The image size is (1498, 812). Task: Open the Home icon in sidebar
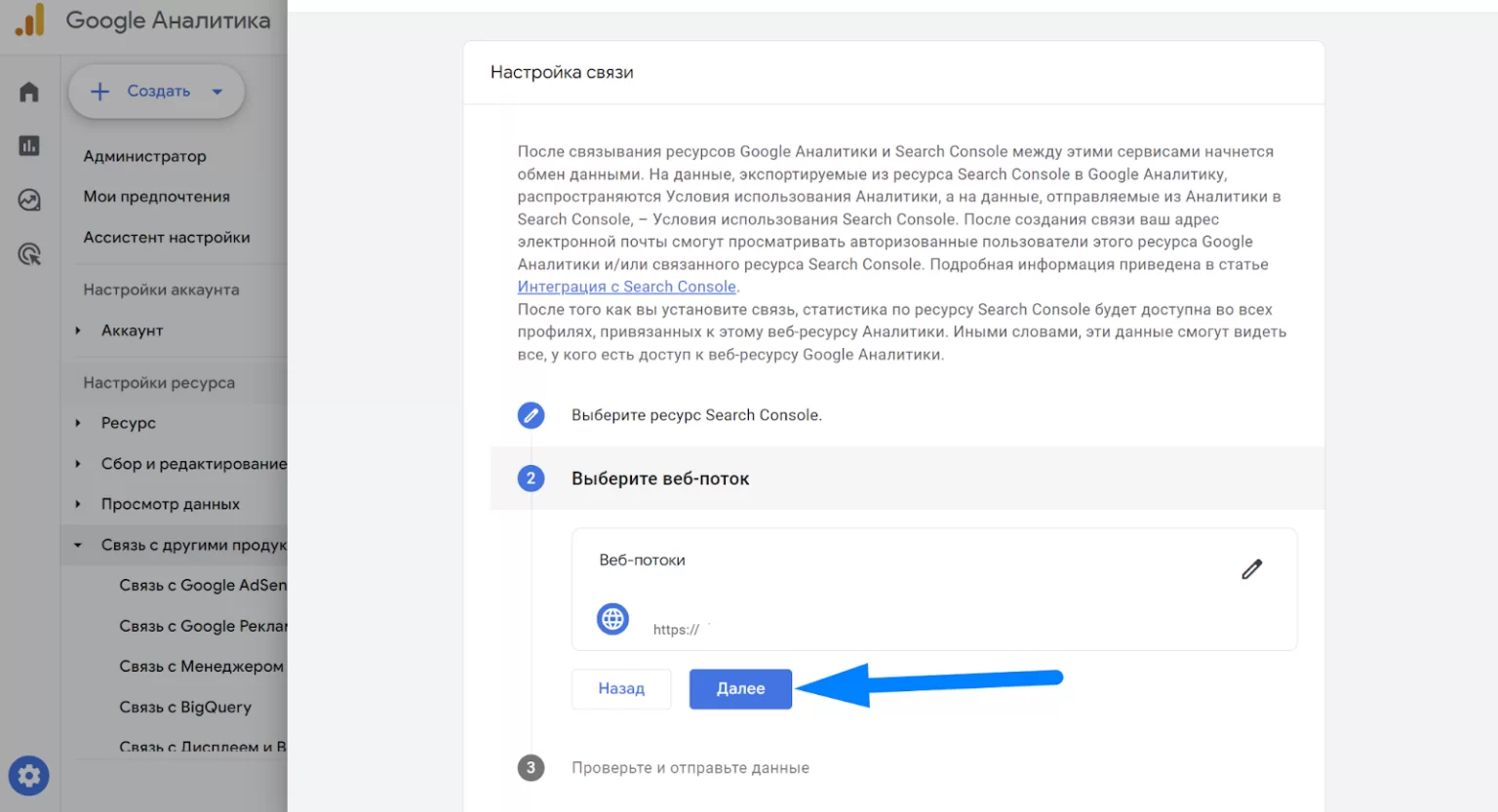pos(29,92)
